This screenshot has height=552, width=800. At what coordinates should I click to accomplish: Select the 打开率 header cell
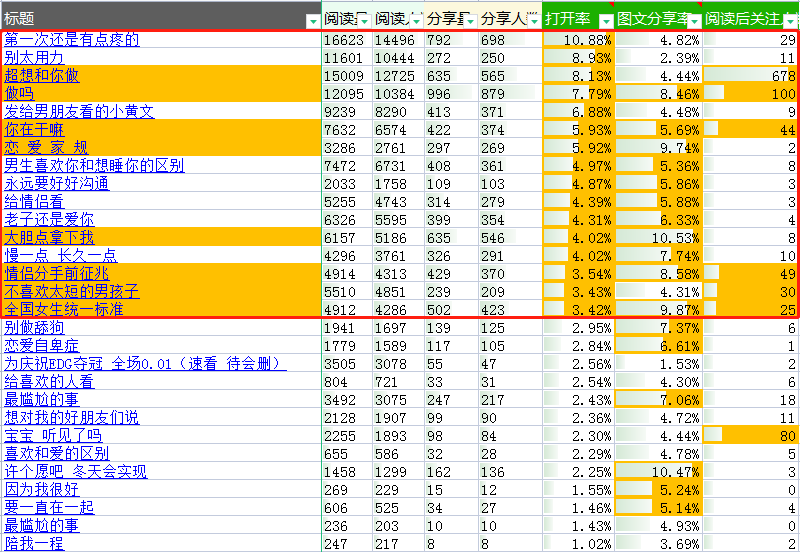click(x=578, y=18)
